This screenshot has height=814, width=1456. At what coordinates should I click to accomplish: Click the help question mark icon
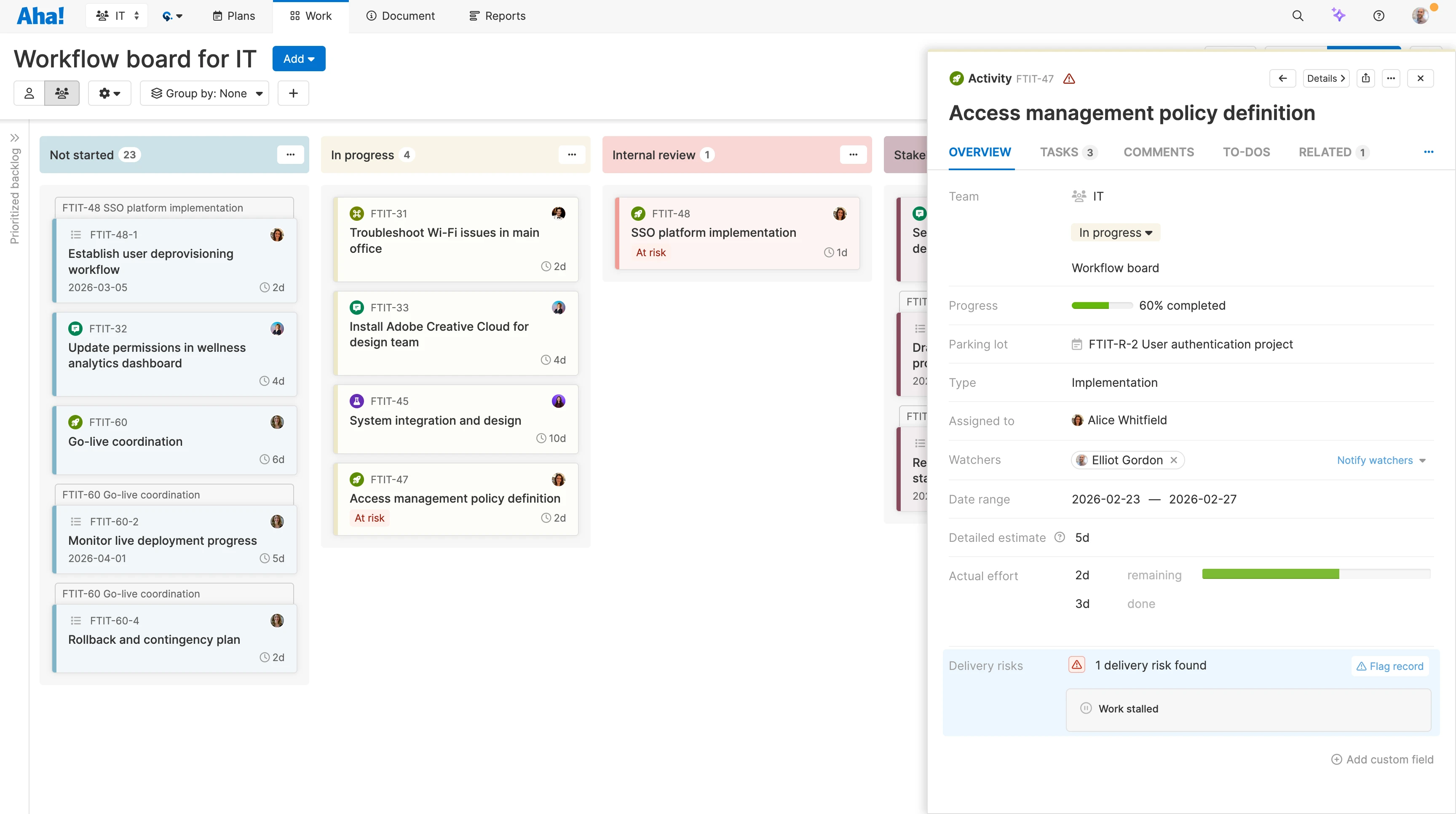(x=1378, y=15)
